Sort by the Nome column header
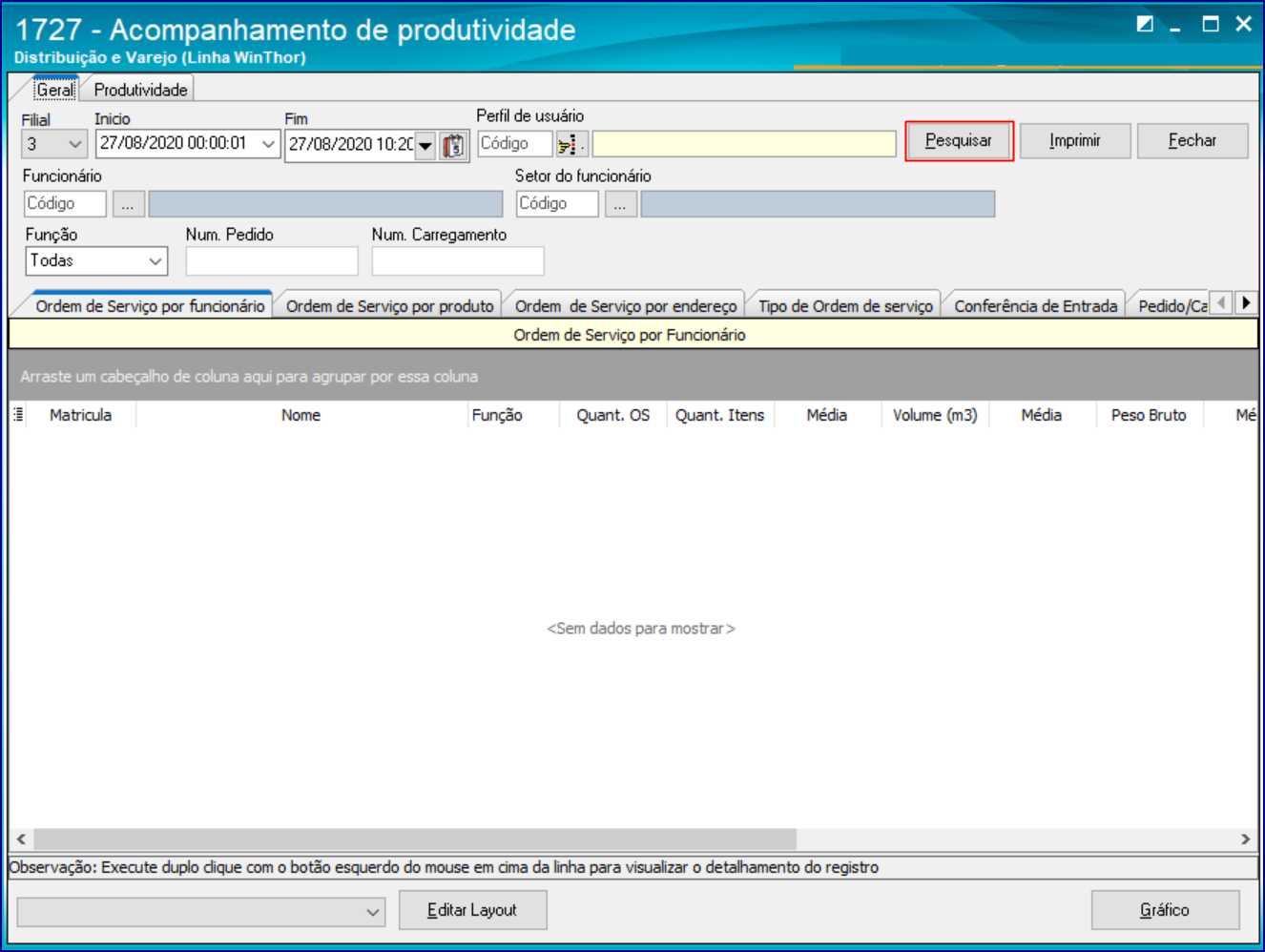 click(301, 415)
